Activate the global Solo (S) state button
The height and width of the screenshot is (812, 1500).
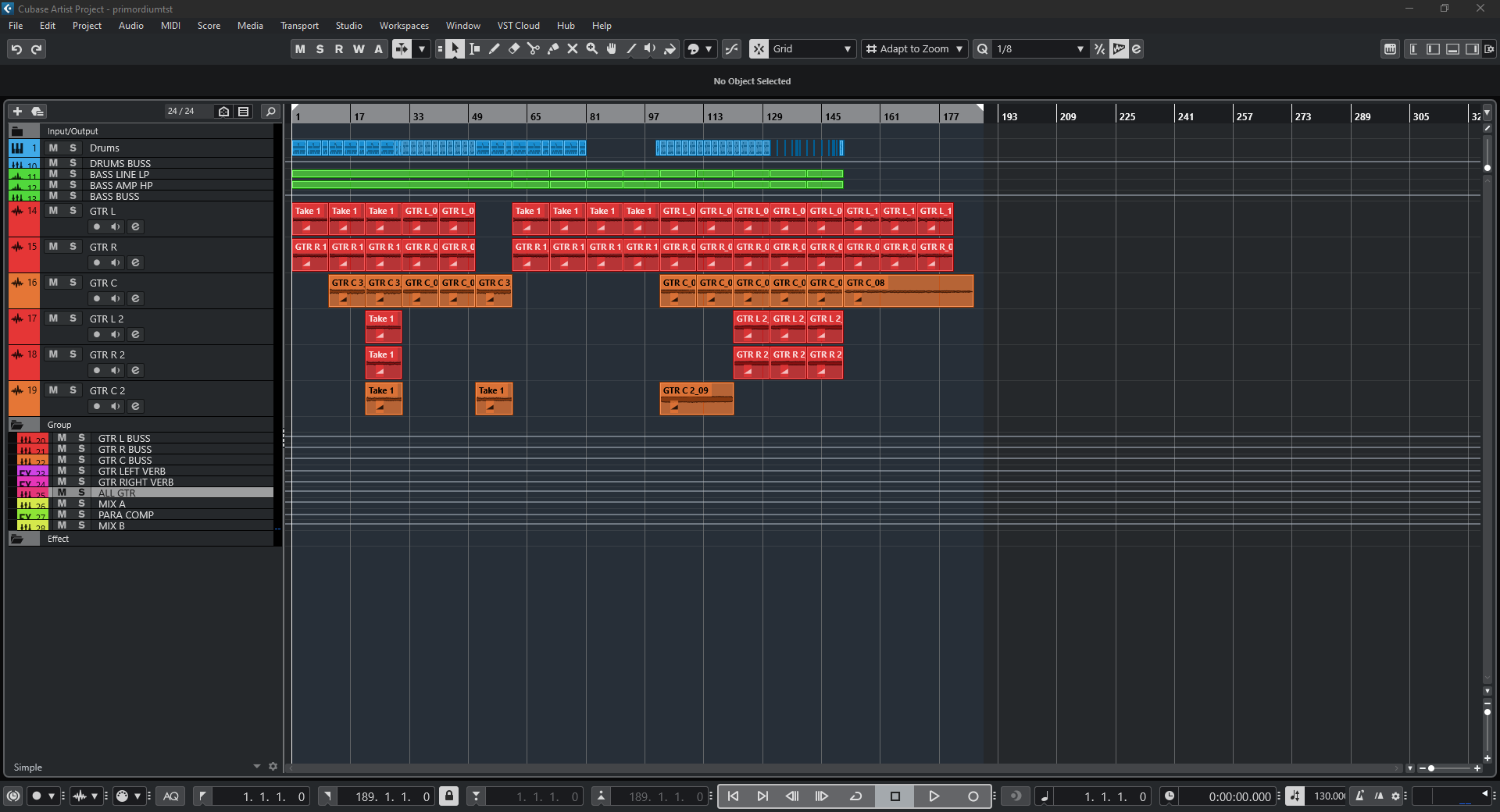click(x=320, y=49)
